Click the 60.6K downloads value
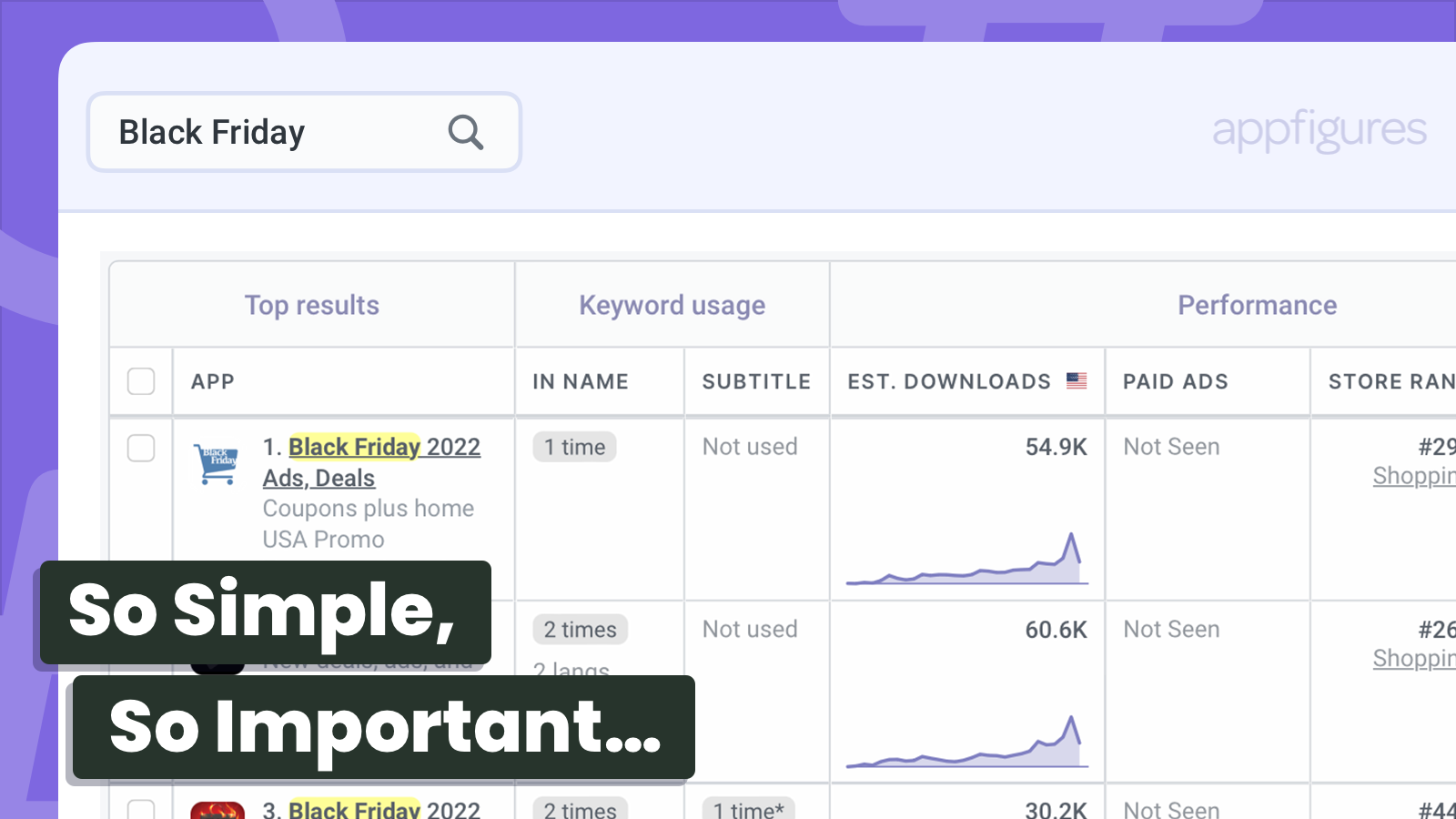This screenshot has width=1456, height=819. coord(1057,630)
